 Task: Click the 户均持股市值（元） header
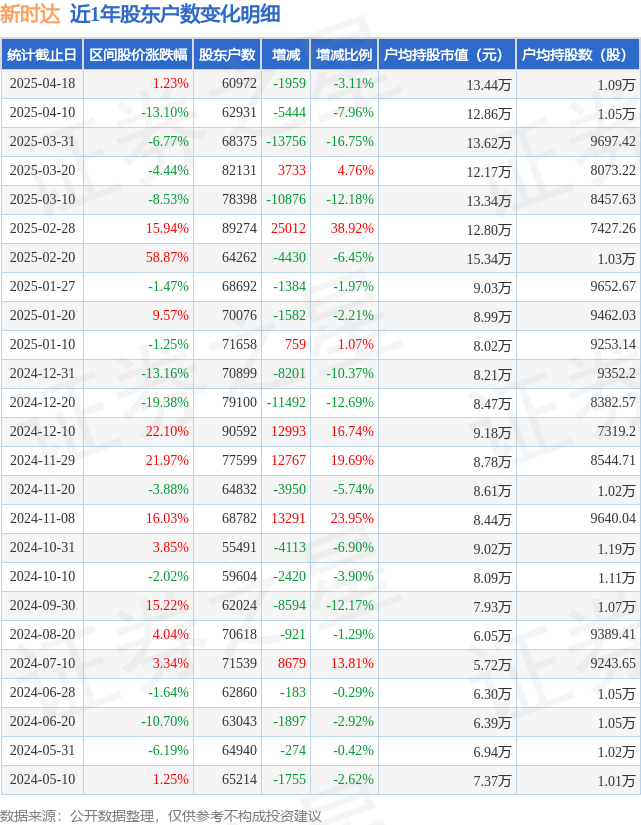click(447, 54)
